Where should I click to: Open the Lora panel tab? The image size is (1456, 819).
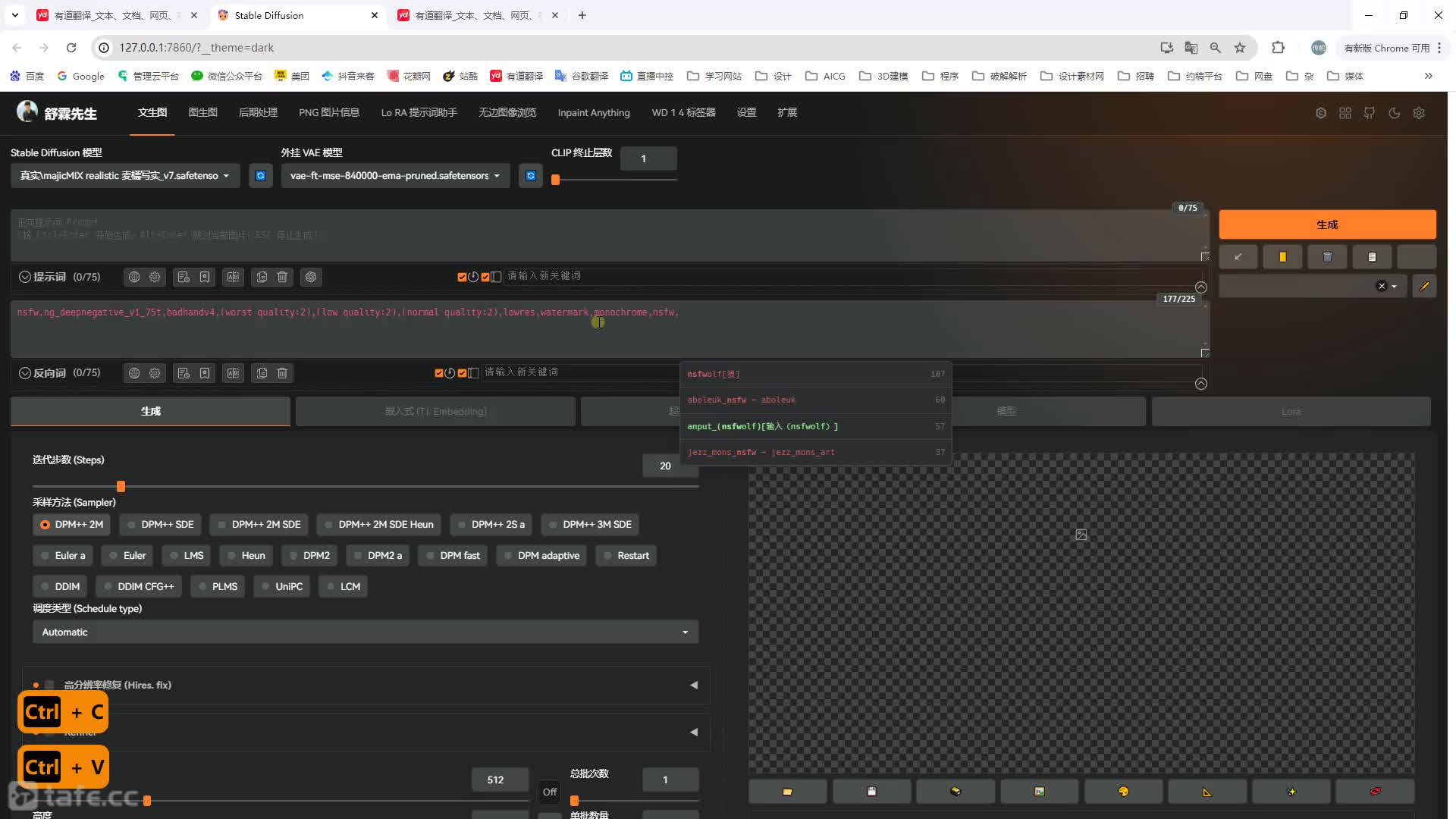(1291, 412)
